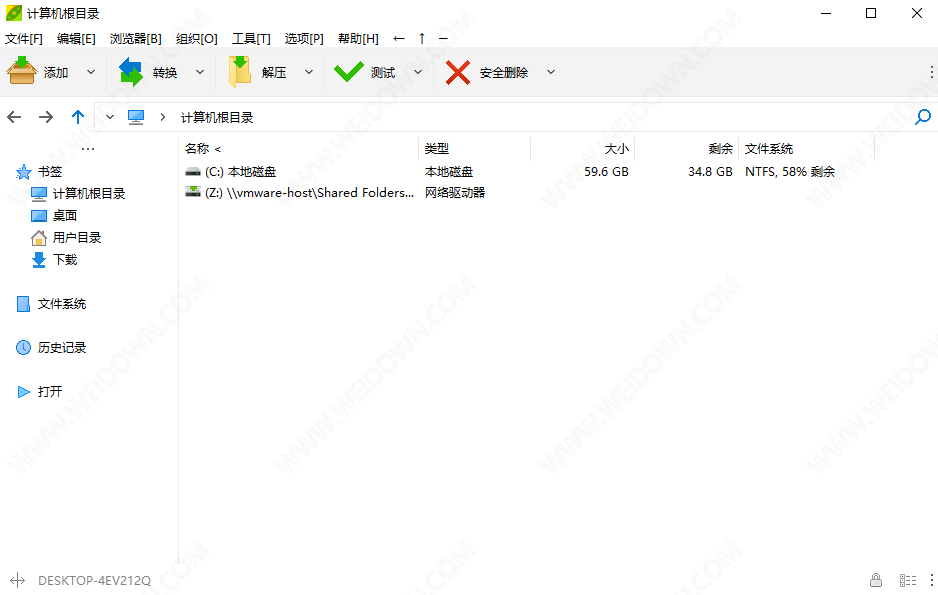938x595 pixels.
Task: Open the 工具[T] menu
Action: click(251, 38)
